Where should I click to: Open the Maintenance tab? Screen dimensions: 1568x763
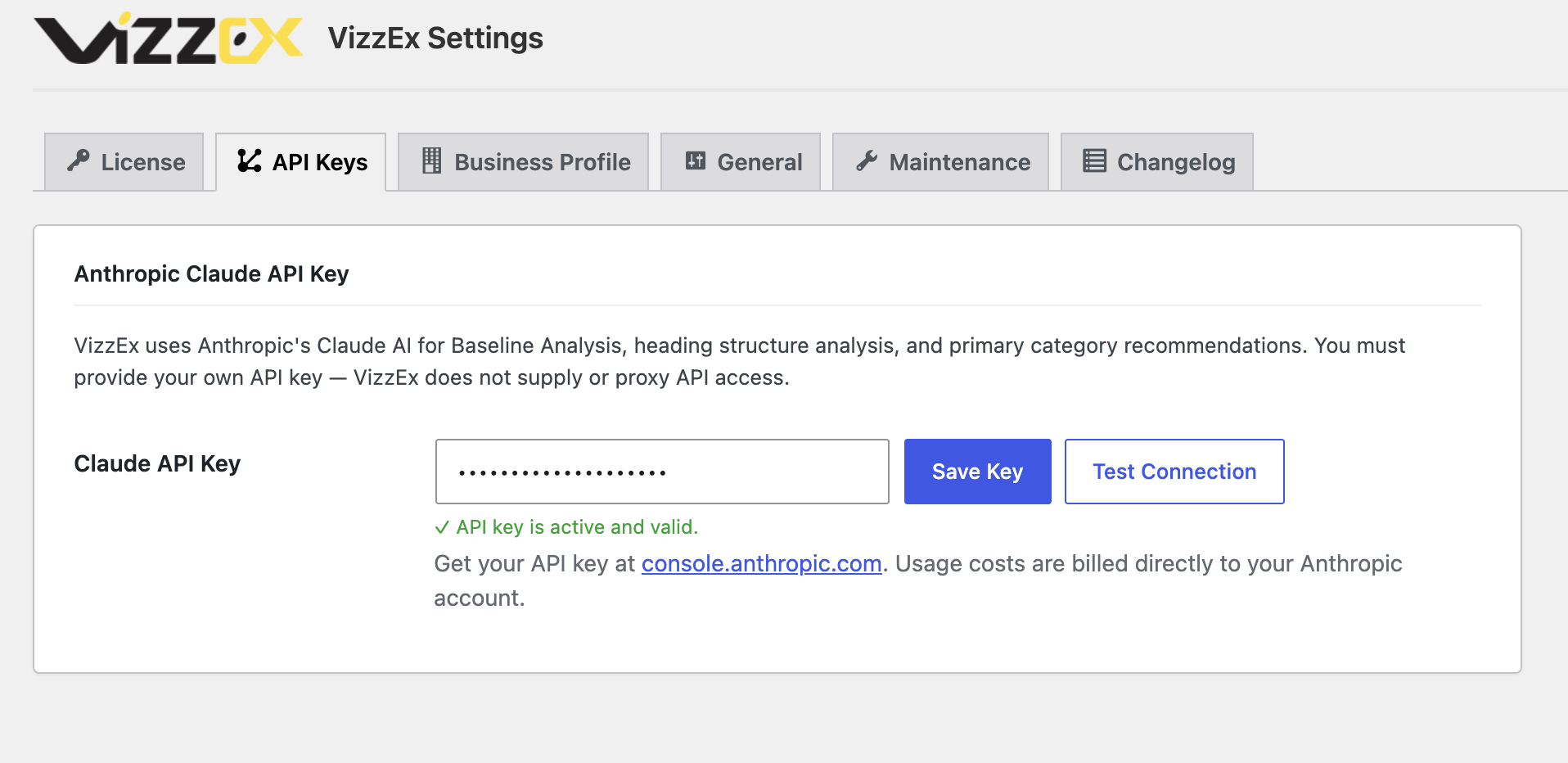point(941,162)
